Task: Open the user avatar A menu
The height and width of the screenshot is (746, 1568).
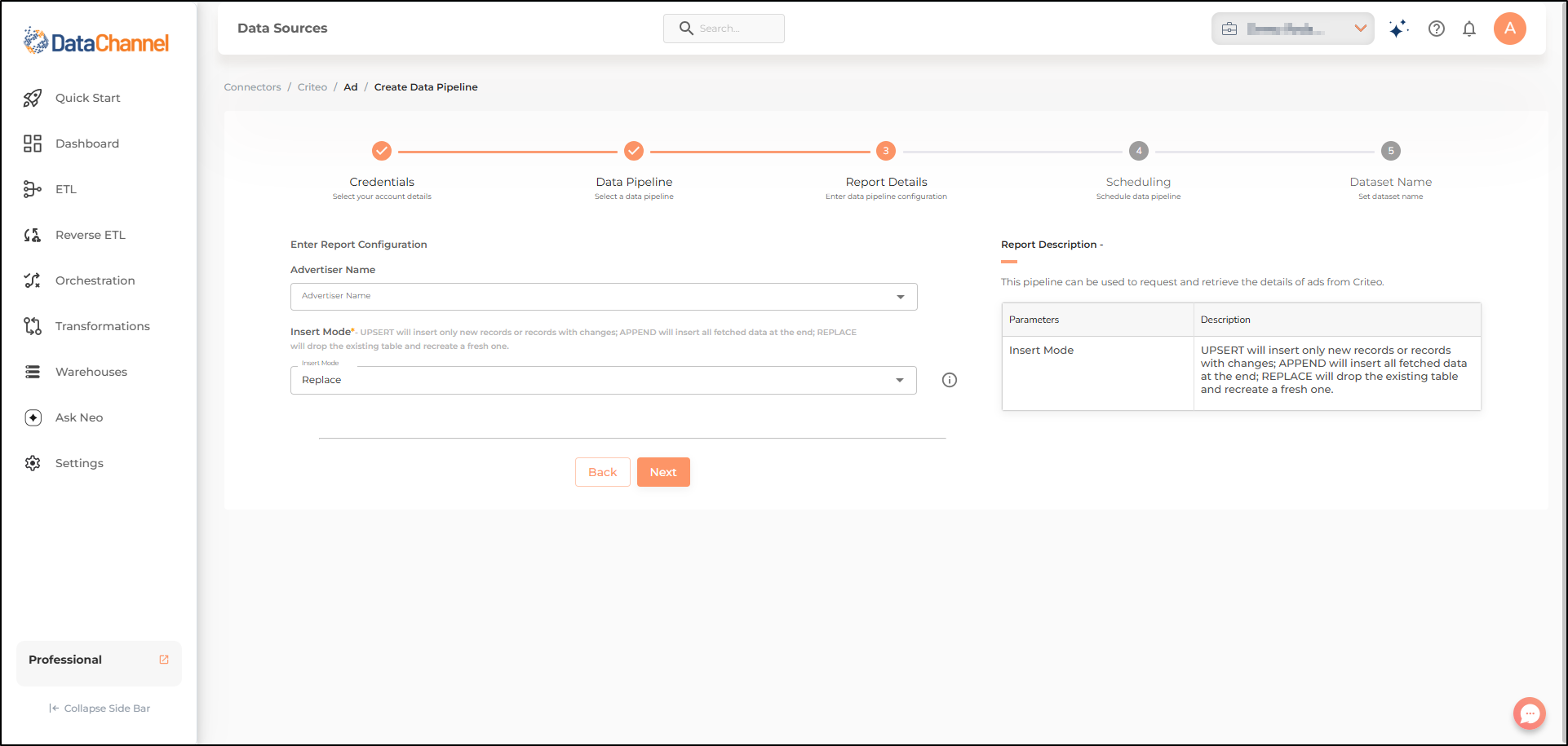Action: tap(1510, 29)
